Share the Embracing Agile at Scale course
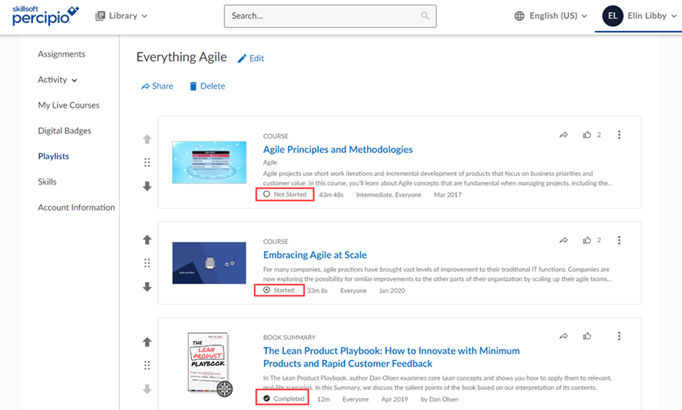Screen dimensions: 682x410 click(563, 240)
